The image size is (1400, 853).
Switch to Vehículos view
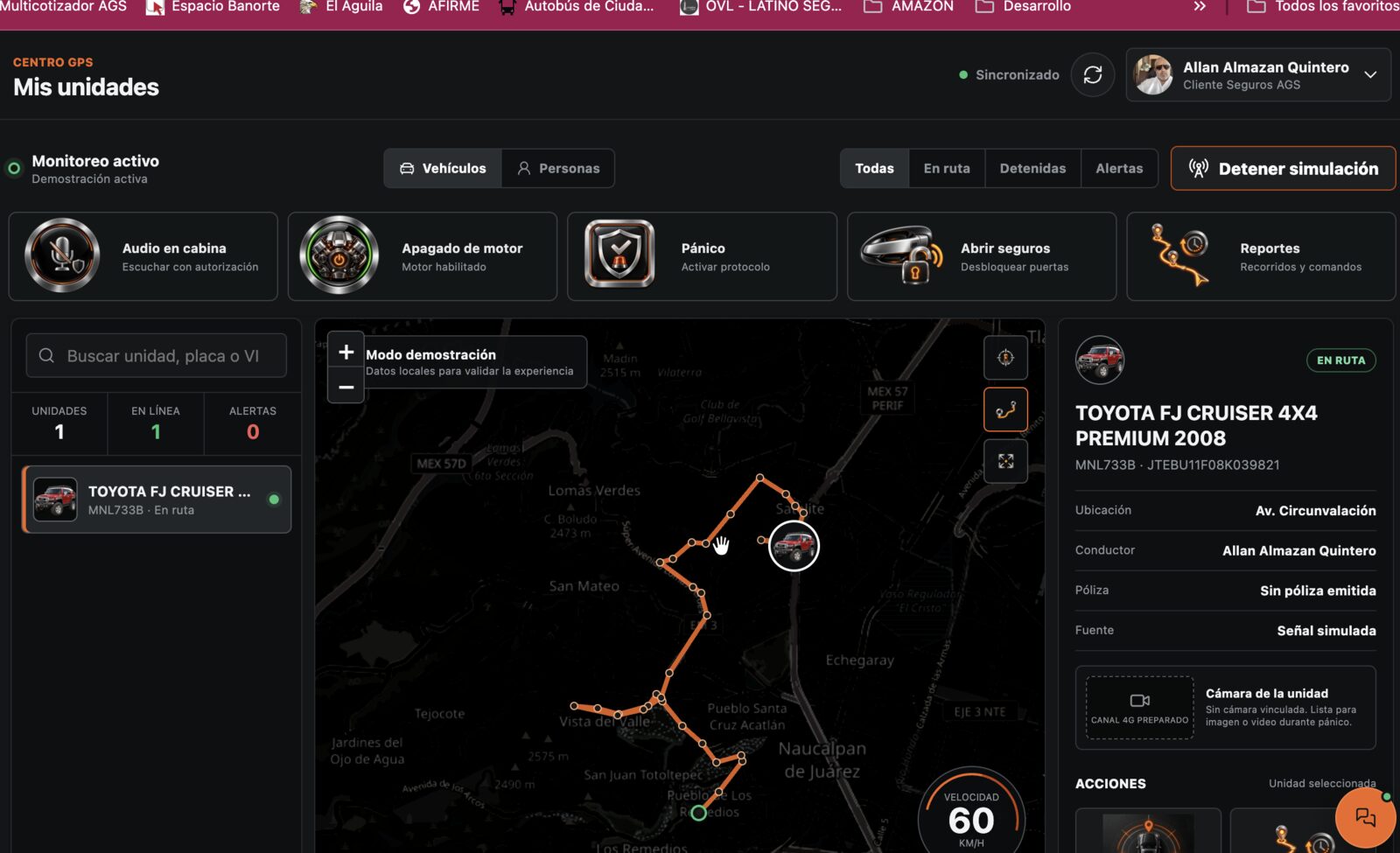point(443,168)
